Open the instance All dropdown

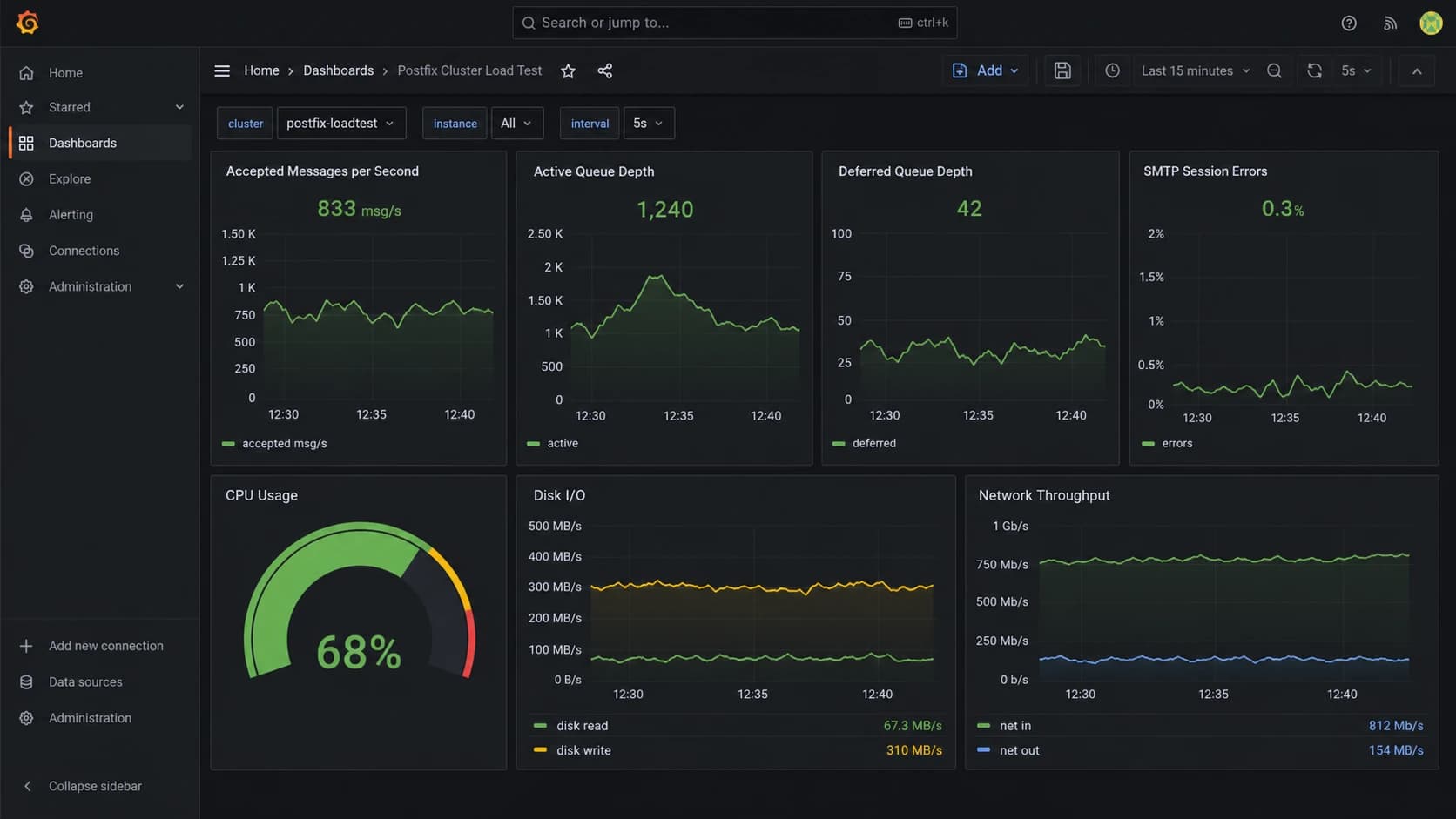click(x=517, y=124)
